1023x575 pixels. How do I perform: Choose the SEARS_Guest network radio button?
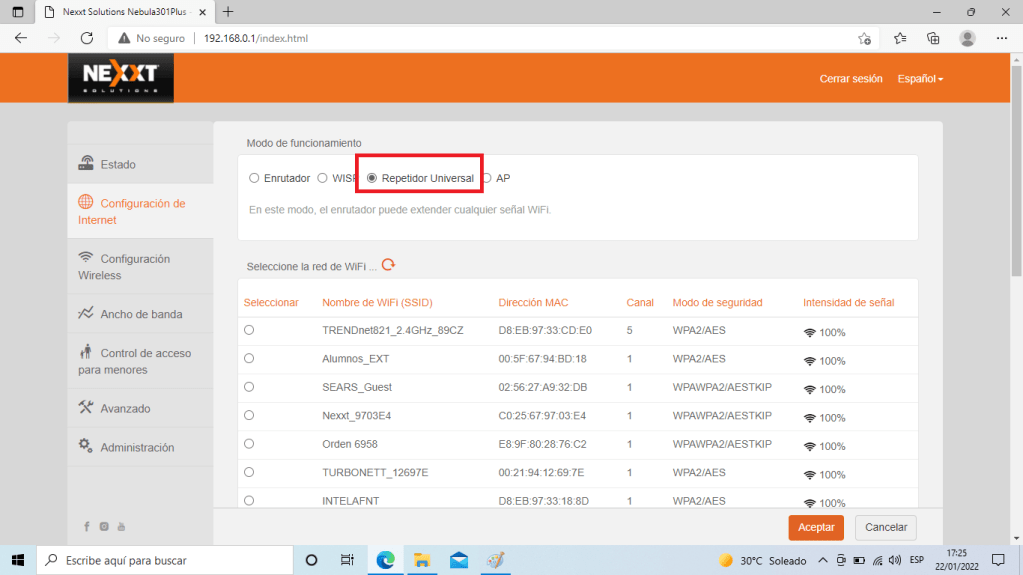(x=249, y=386)
